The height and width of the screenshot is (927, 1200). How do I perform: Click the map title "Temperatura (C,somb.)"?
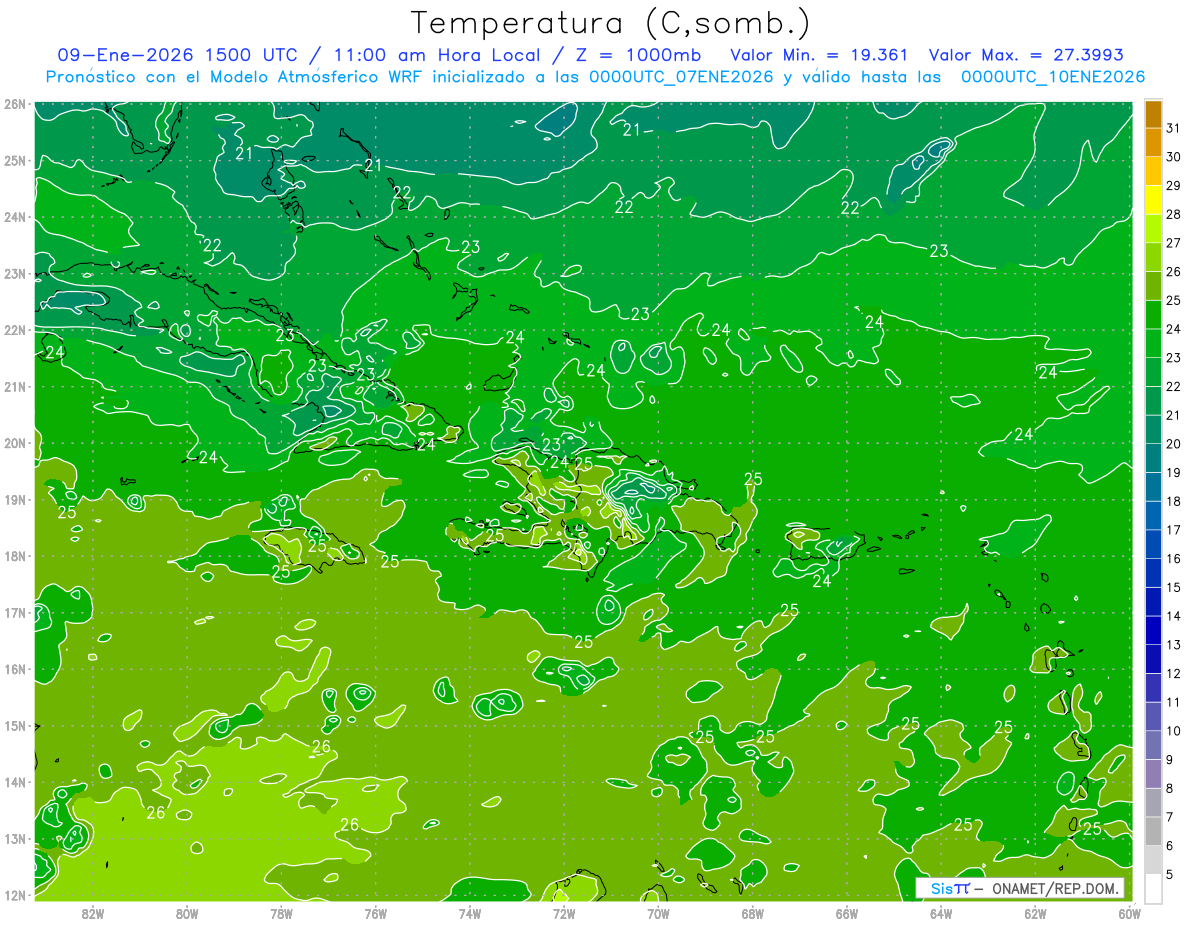(x=611, y=23)
